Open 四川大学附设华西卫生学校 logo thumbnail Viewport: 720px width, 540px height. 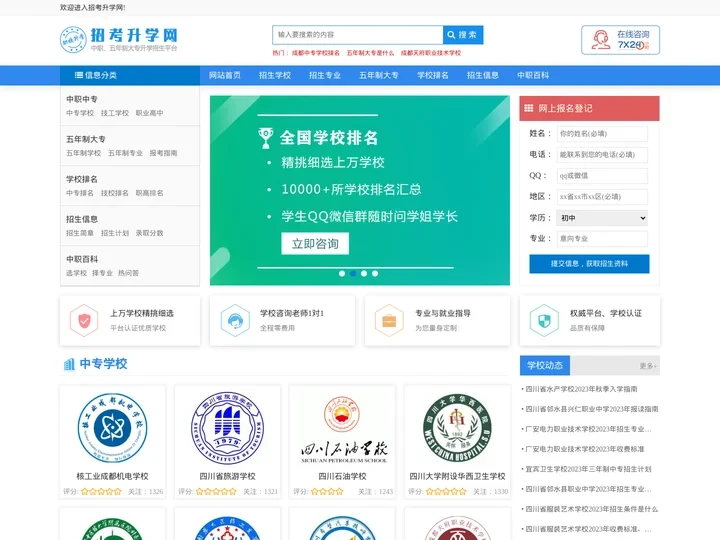[457, 428]
